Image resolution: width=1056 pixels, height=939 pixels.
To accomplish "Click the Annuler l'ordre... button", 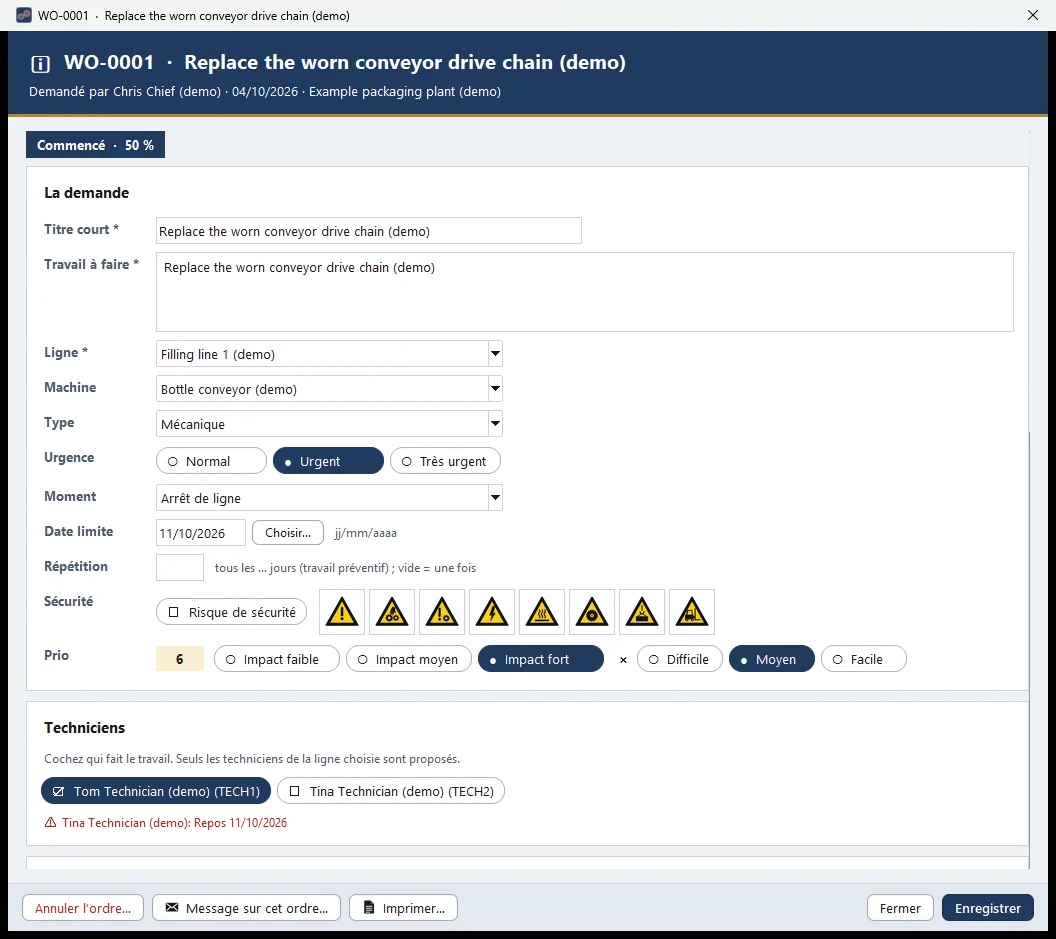I will pos(83,908).
